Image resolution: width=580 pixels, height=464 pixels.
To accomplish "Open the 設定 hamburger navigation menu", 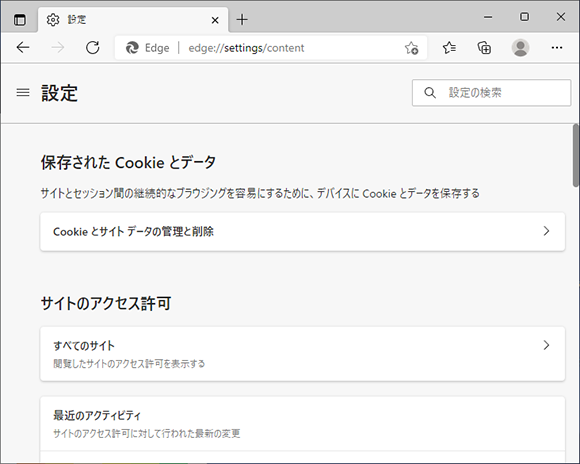I will (x=23, y=92).
